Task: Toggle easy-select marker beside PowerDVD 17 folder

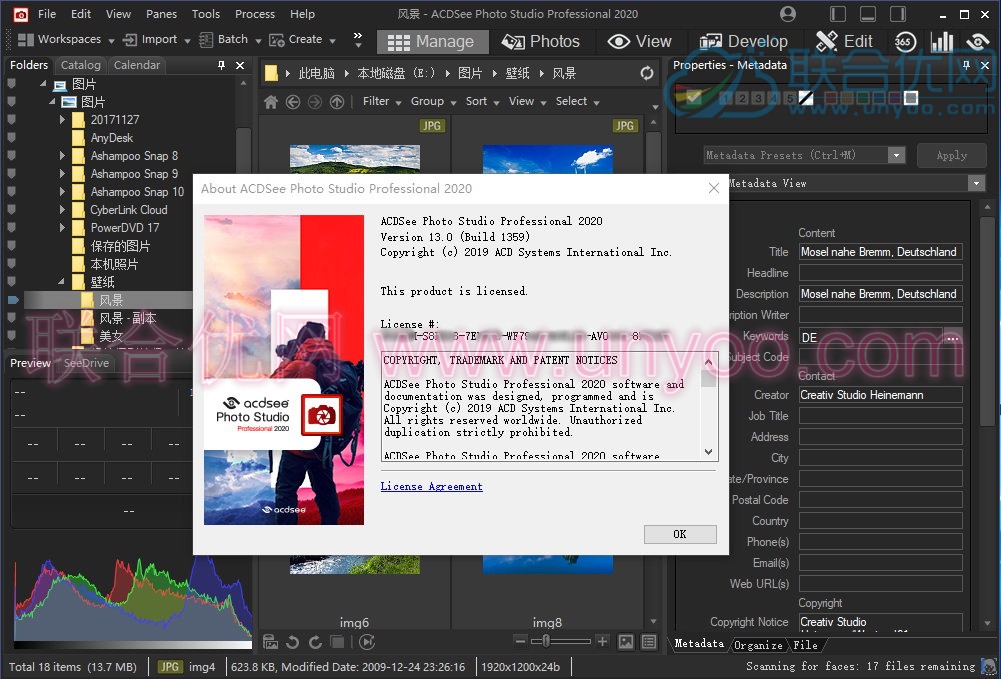Action: click(11, 227)
